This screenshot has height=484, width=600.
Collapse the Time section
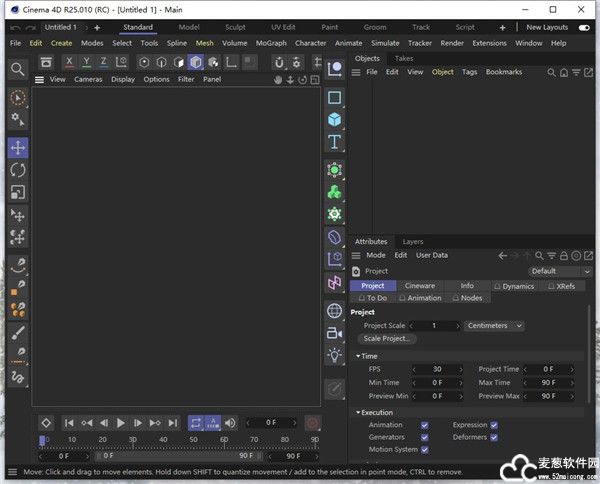pos(367,356)
